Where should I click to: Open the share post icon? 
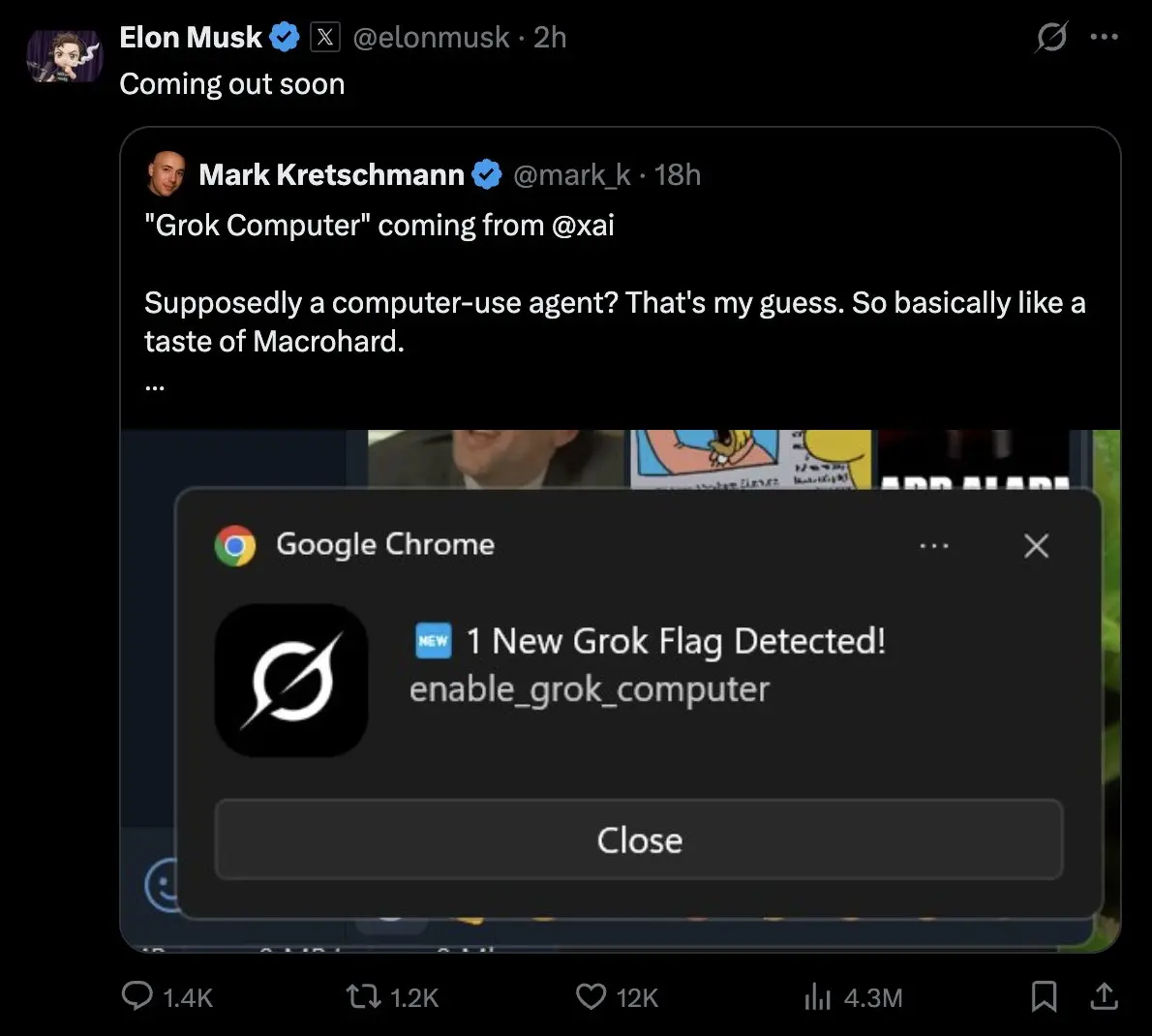1105,996
